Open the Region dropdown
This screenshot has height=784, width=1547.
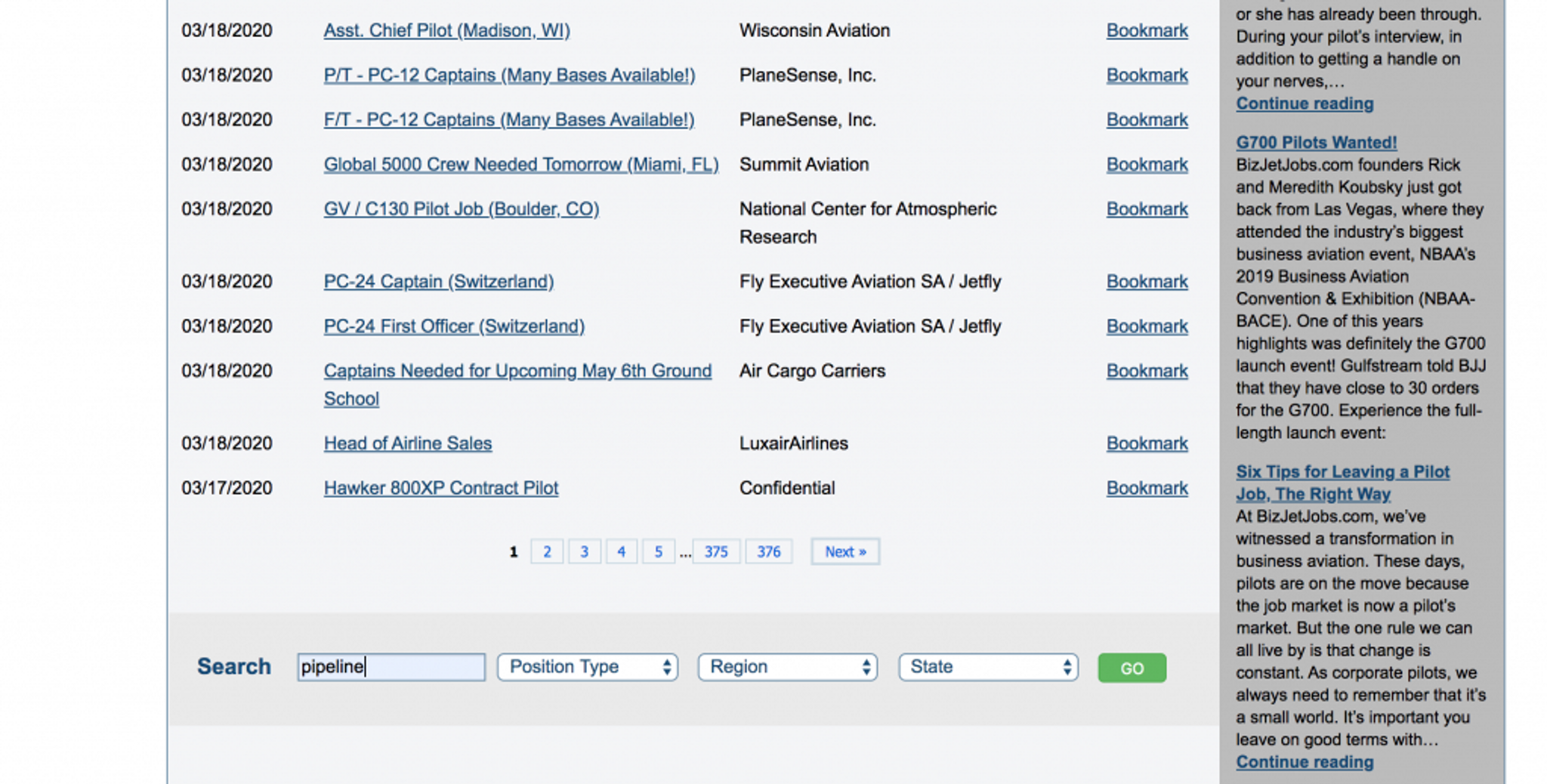(x=787, y=667)
